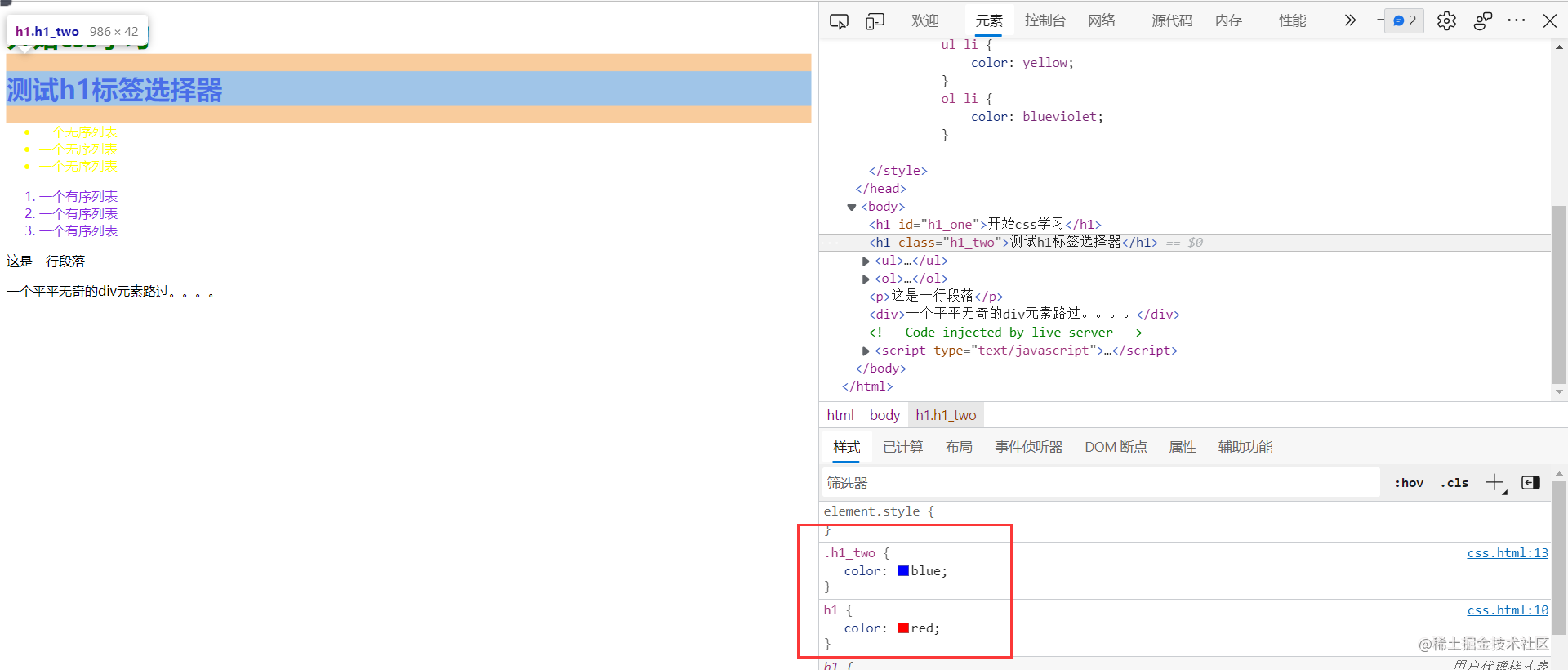Open css.html:10 source link
Image resolution: width=1568 pixels, height=670 pixels.
(1508, 610)
